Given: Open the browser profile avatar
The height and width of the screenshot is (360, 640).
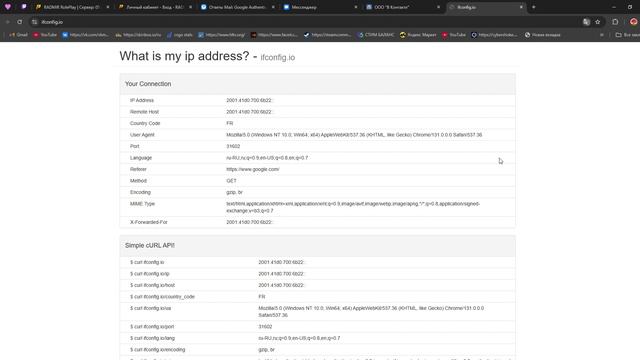Looking at the screenshot, I should coord(633,22).
